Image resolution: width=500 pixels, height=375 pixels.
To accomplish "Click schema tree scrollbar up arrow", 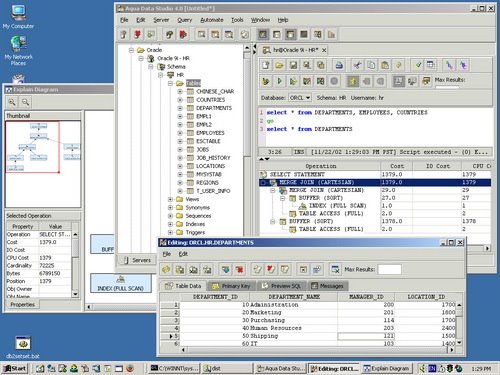I will (247, 48).
